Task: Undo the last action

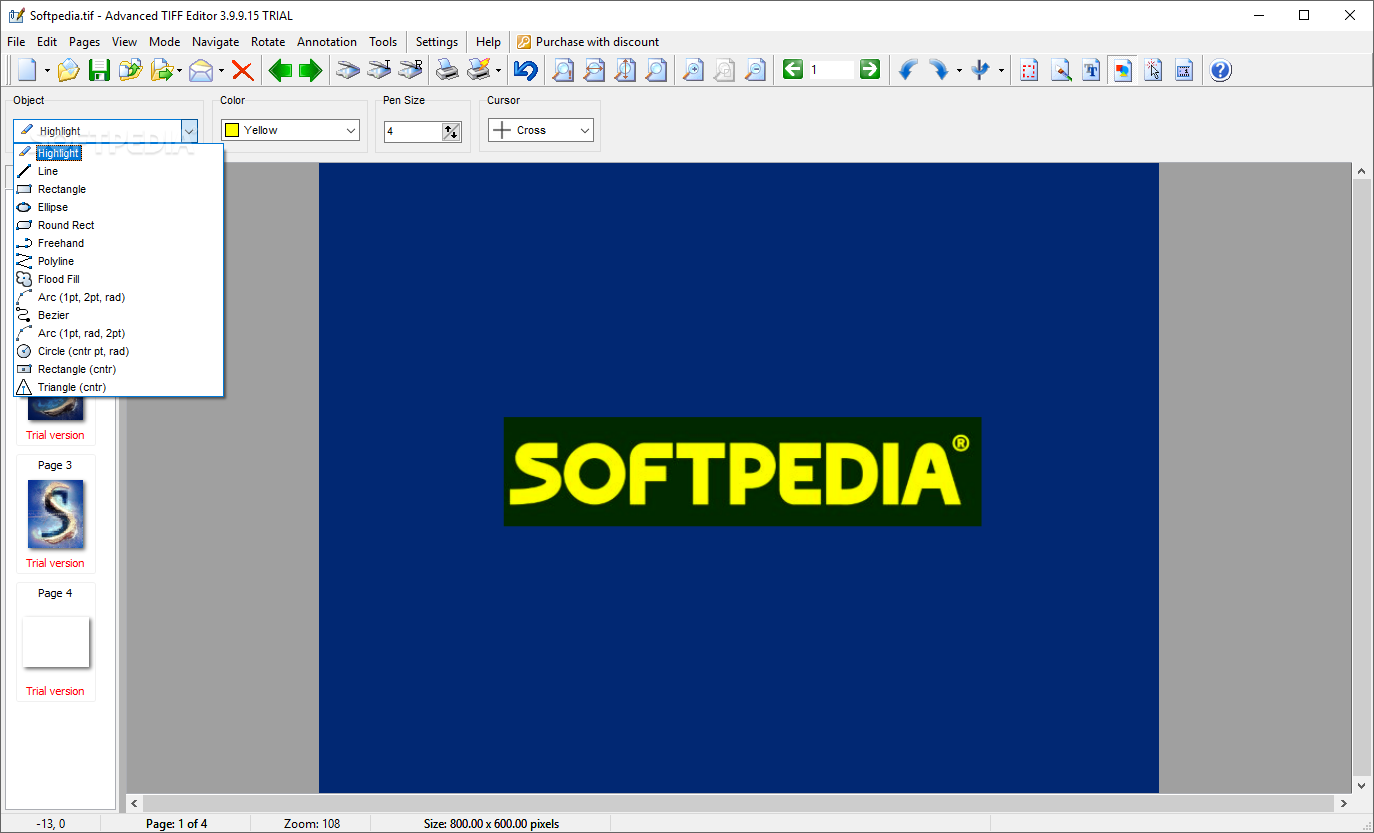Action: 526,70
